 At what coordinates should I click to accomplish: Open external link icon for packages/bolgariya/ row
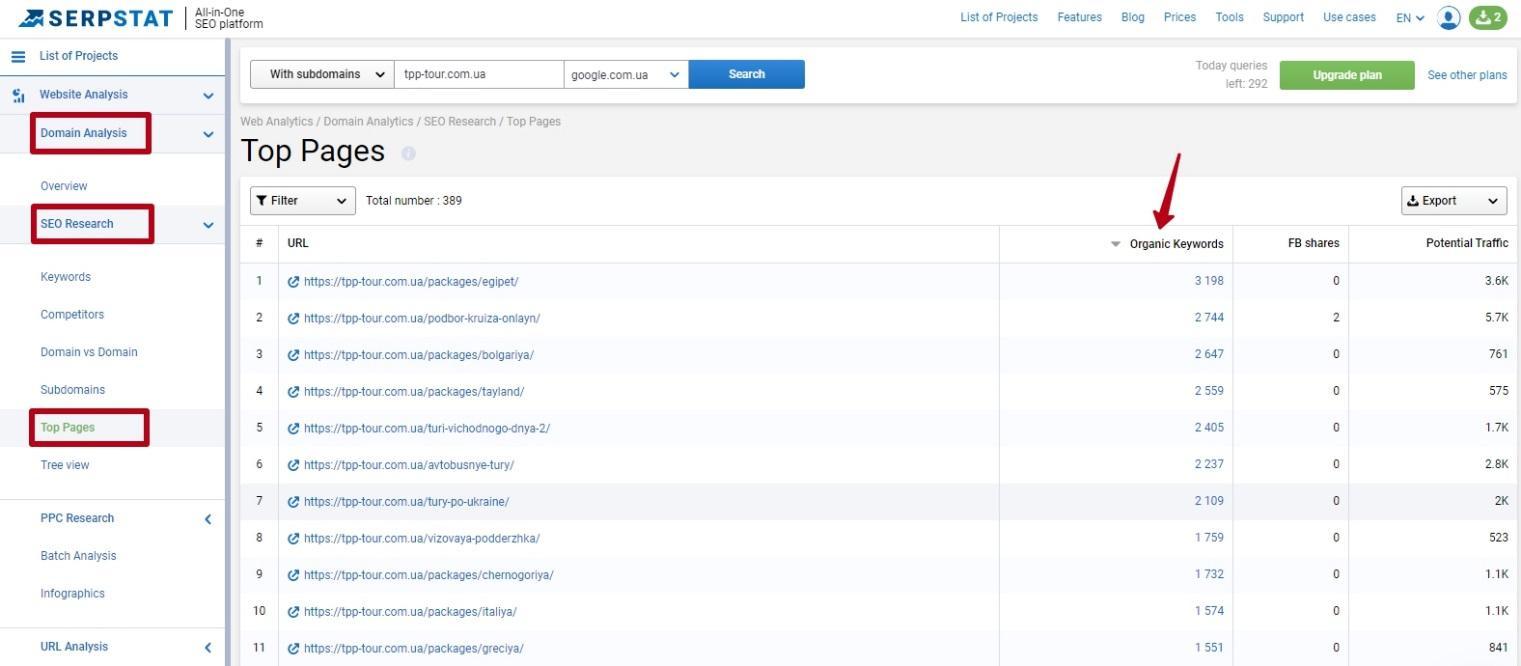(x=293, y=355)
